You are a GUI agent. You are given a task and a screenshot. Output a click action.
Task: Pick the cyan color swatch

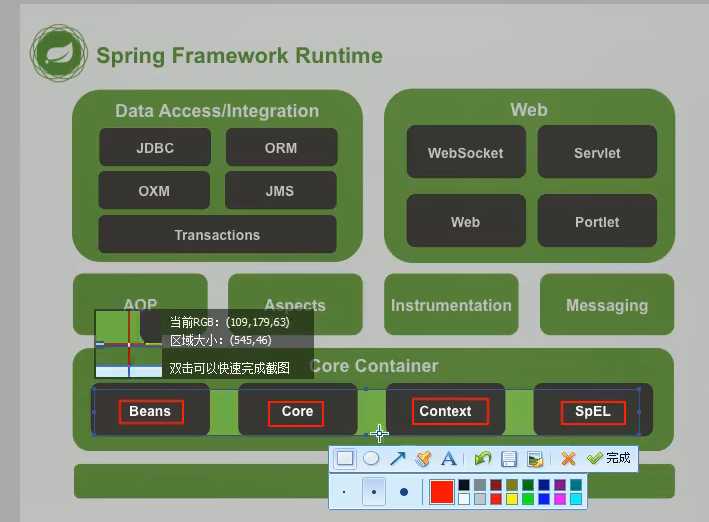point(576,499)
